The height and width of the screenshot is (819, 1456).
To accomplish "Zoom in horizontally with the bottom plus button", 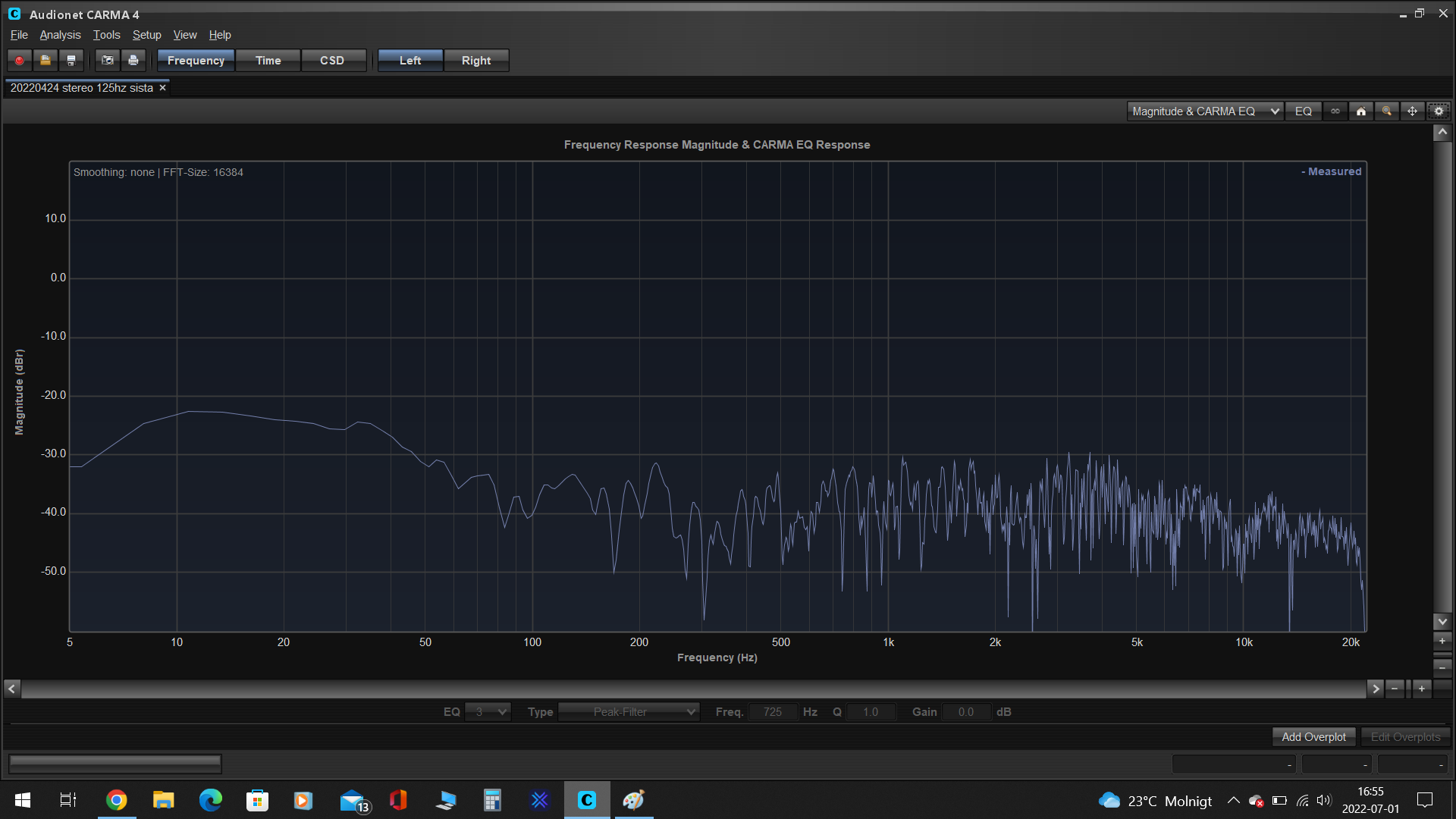I will (x=1422, y=689).
